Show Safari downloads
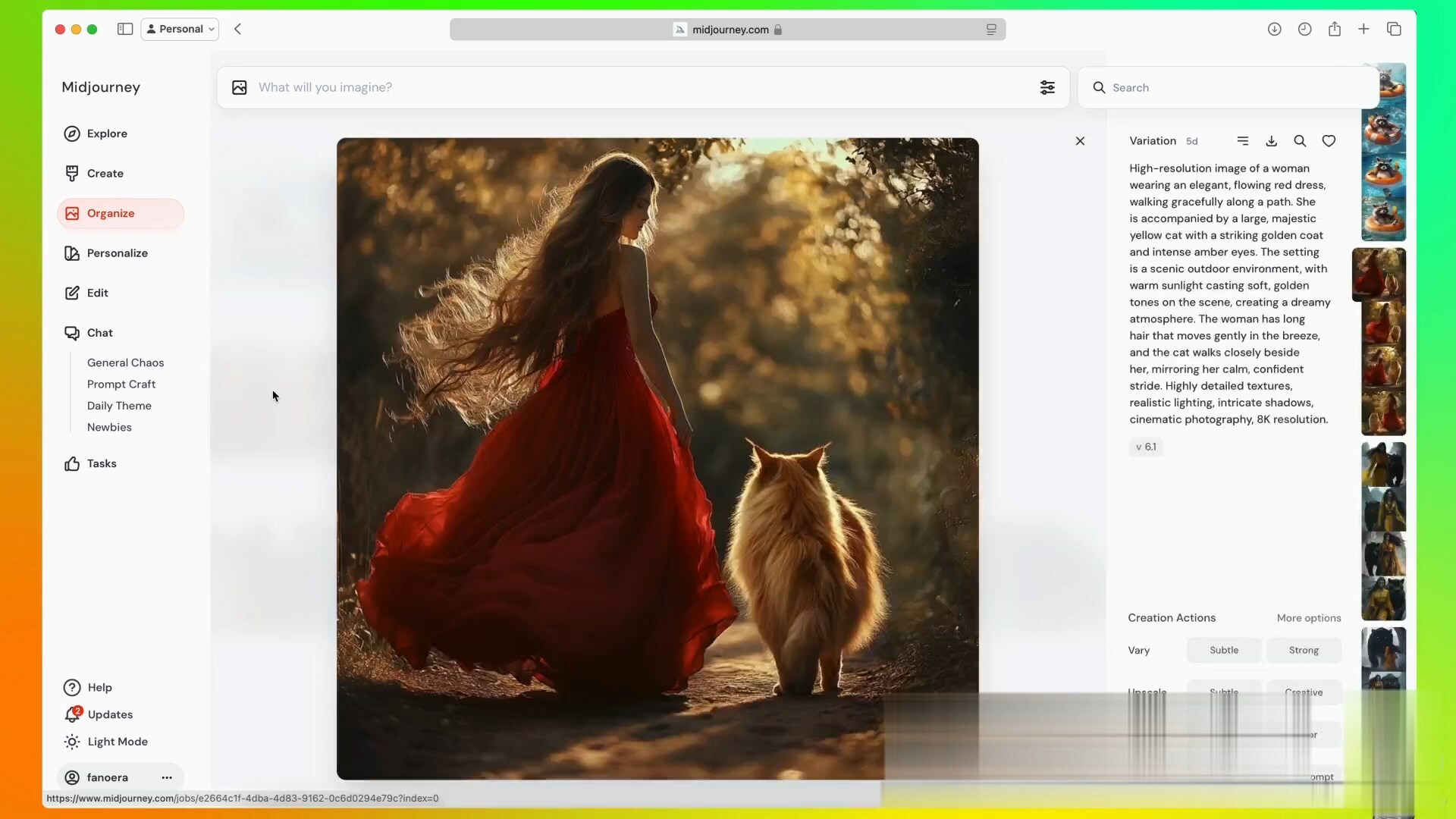The height and width of the screenshot is (819, 1456). (1274, 29)
